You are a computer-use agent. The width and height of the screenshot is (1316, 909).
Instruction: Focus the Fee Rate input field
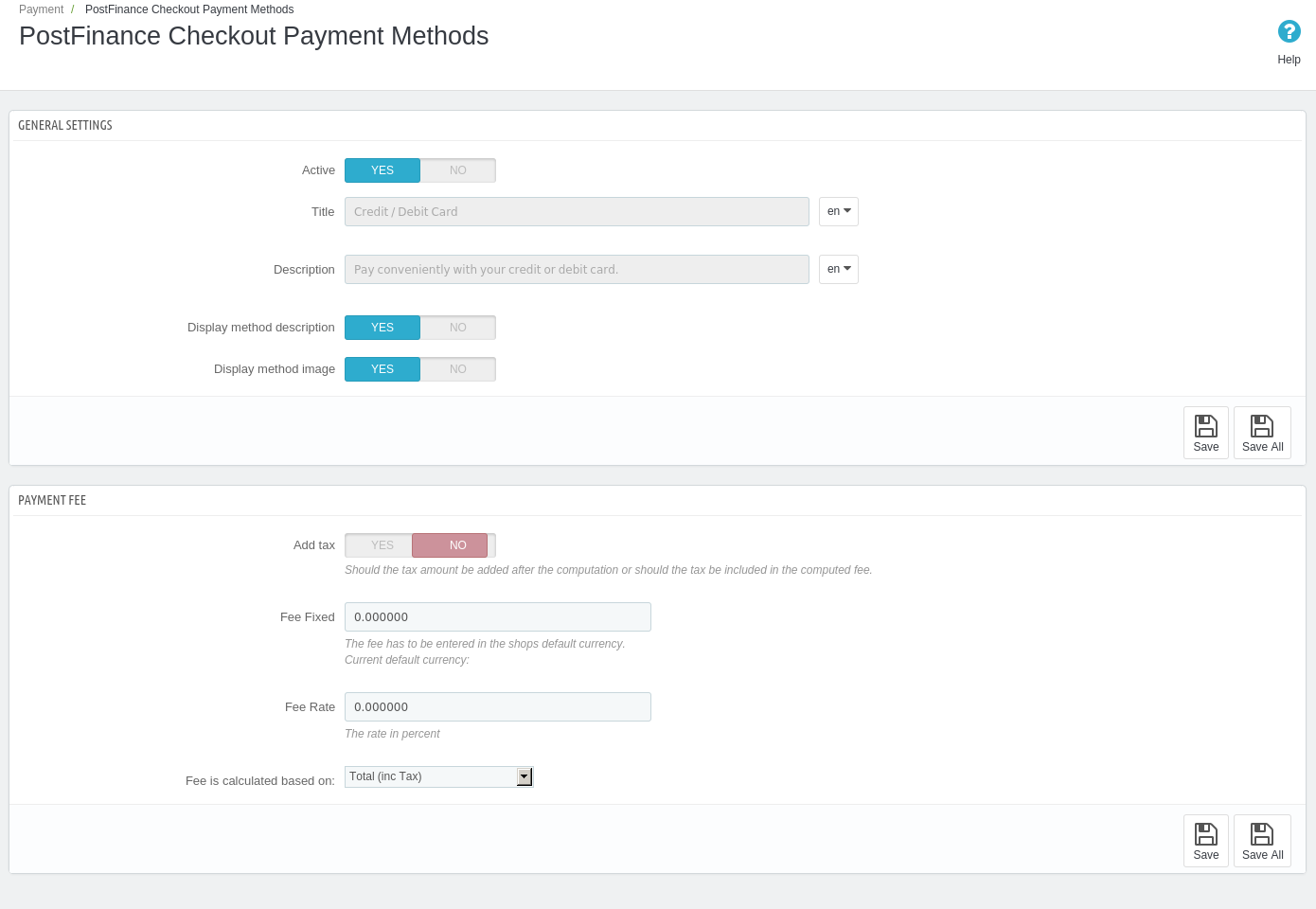498,706
